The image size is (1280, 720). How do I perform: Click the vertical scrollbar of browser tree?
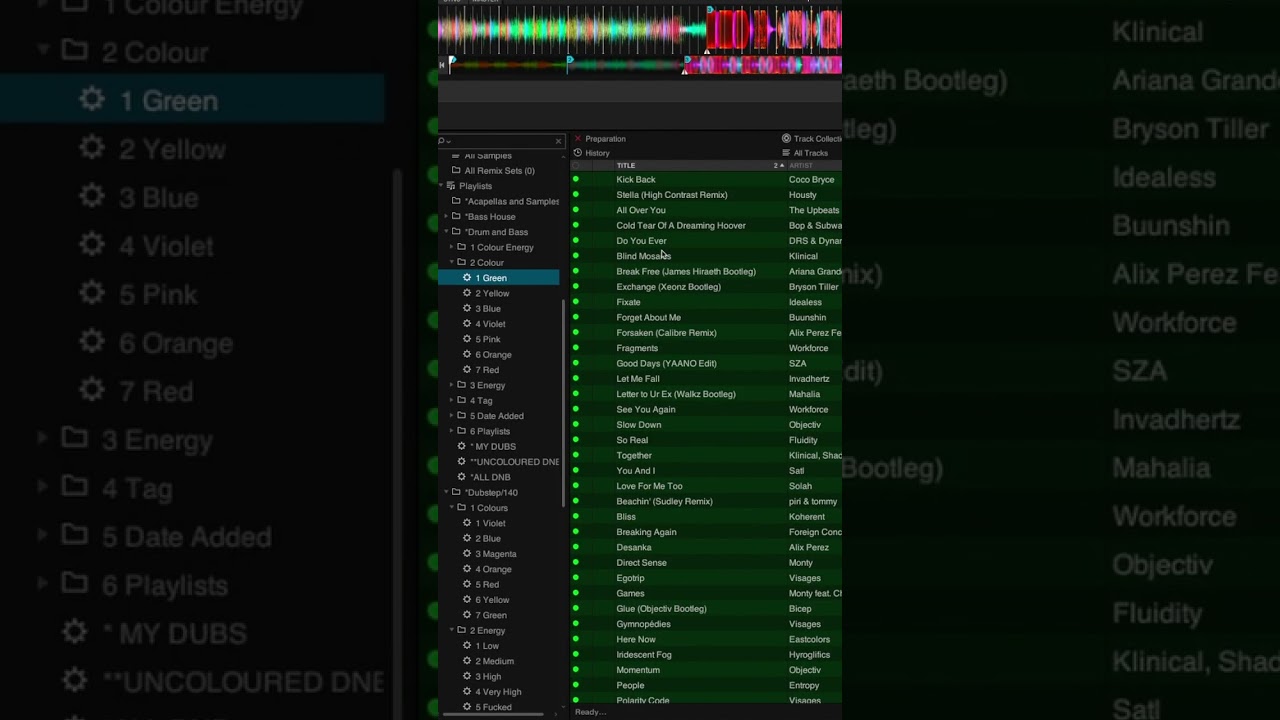[x=564, y=402]
